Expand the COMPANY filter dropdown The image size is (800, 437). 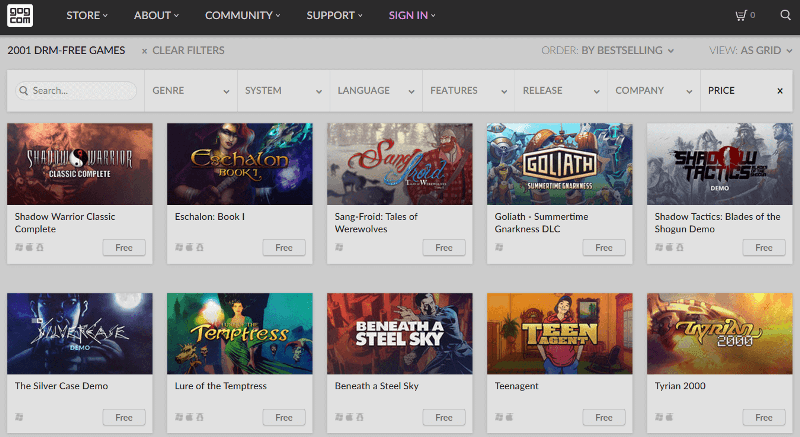point(654,91)
